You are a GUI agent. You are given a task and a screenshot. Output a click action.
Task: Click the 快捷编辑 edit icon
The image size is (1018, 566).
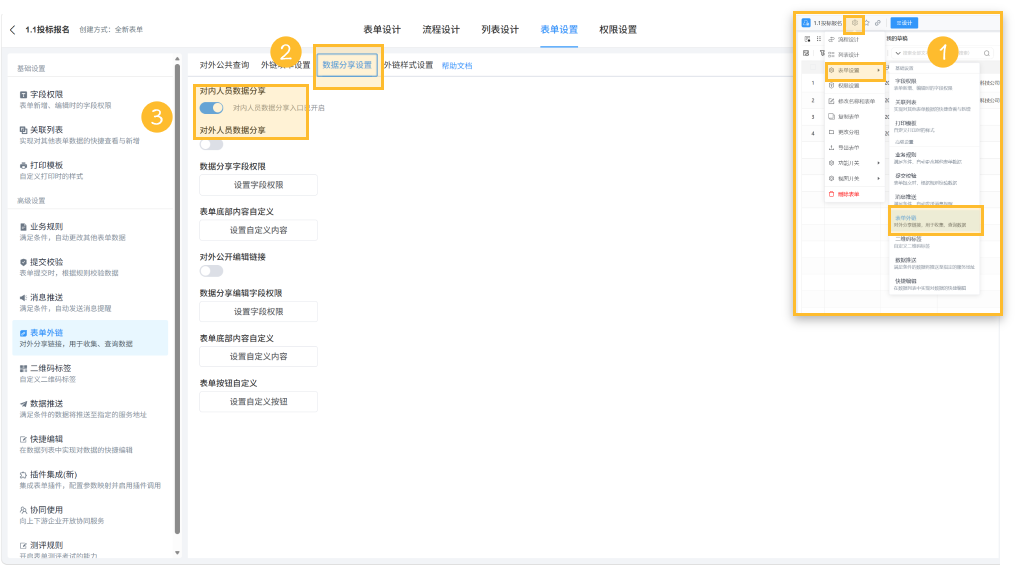click(x=23, y=439)
